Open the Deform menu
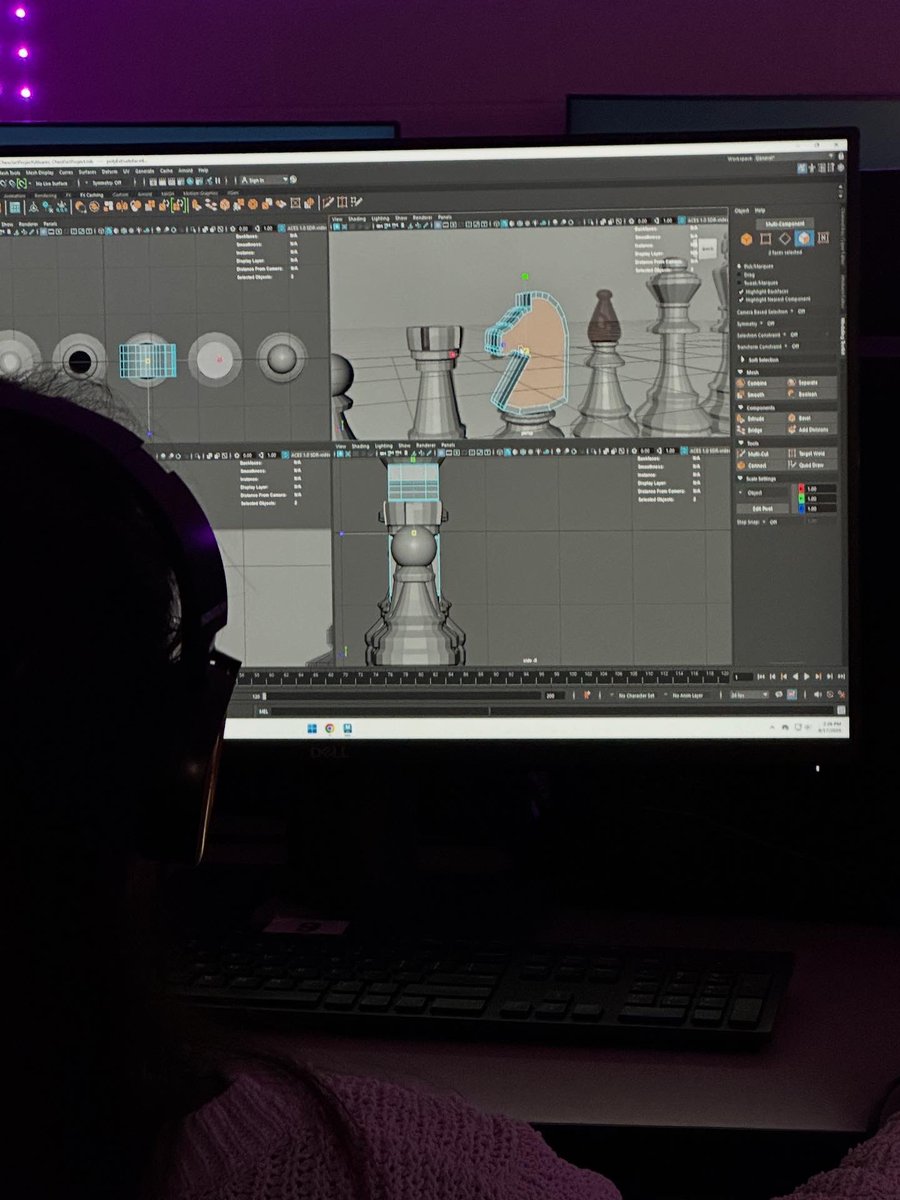 coord(110,172)
